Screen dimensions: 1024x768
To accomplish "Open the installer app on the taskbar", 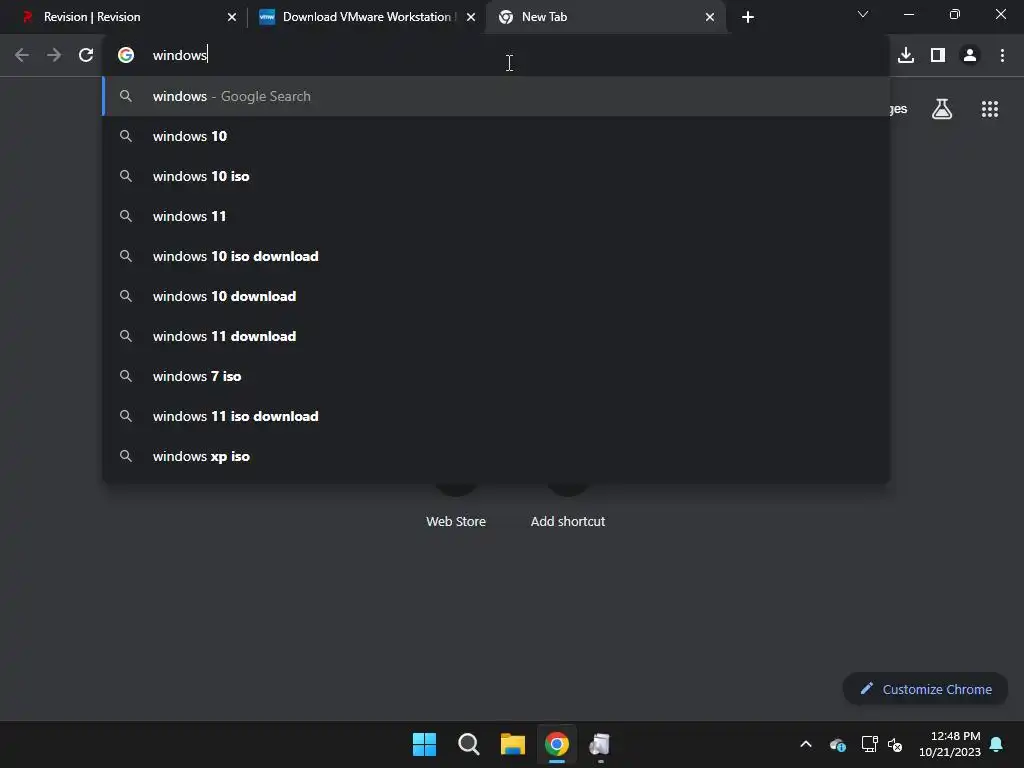I will pos(600,744).
